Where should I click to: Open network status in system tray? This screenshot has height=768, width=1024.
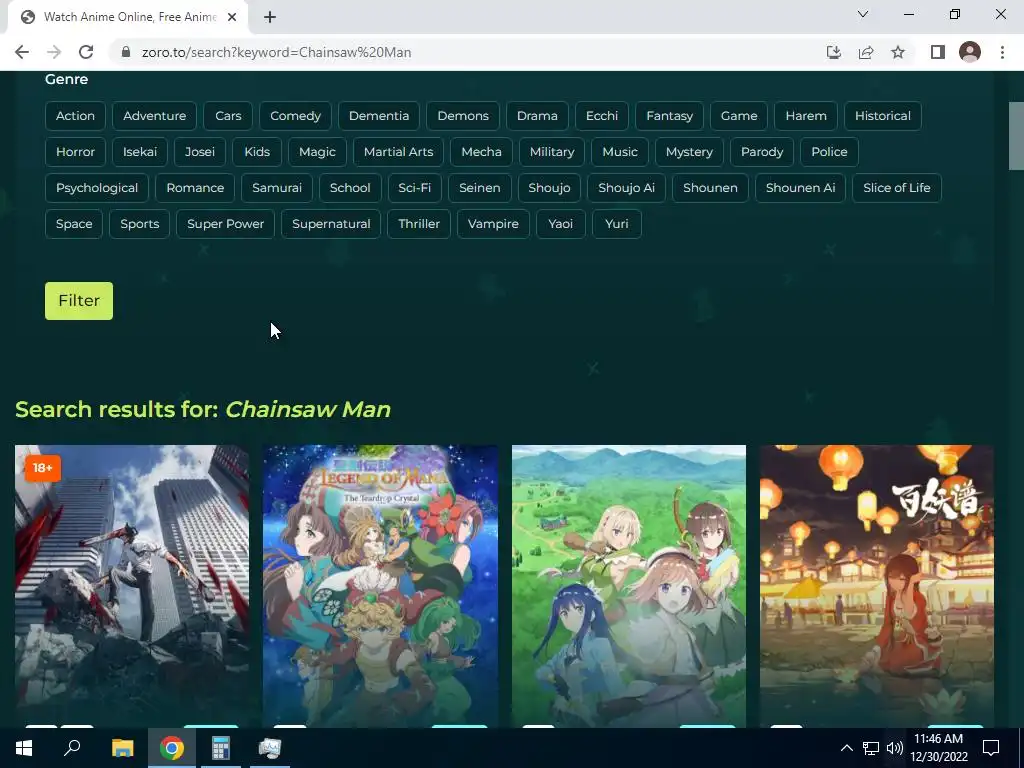click(x=871, y=748)
